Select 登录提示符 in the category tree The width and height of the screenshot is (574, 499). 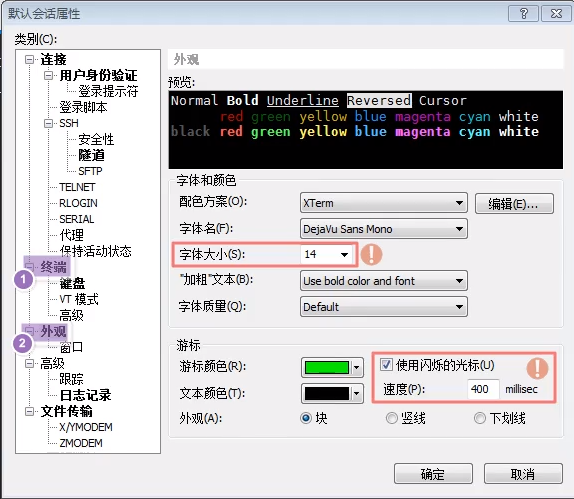tap(108, 91)
